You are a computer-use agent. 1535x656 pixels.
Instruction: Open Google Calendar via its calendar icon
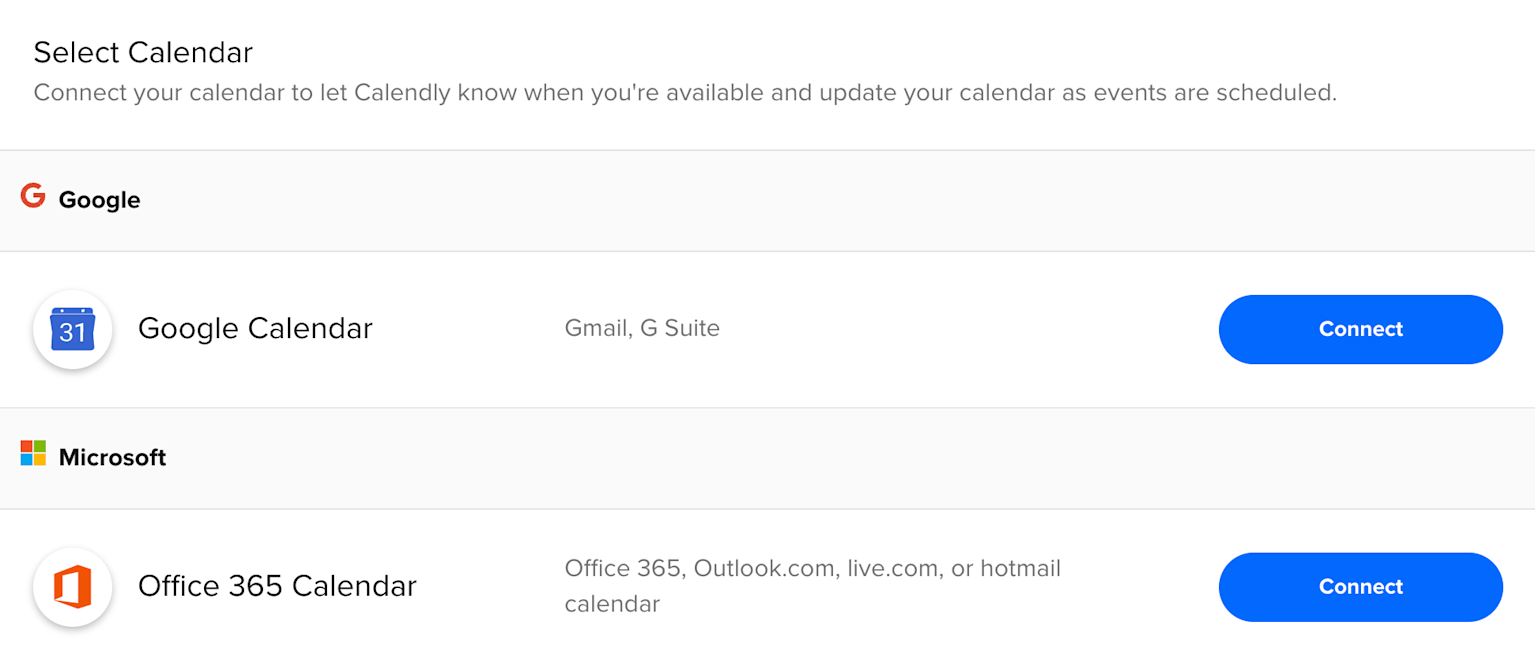(x=72, y=329)
